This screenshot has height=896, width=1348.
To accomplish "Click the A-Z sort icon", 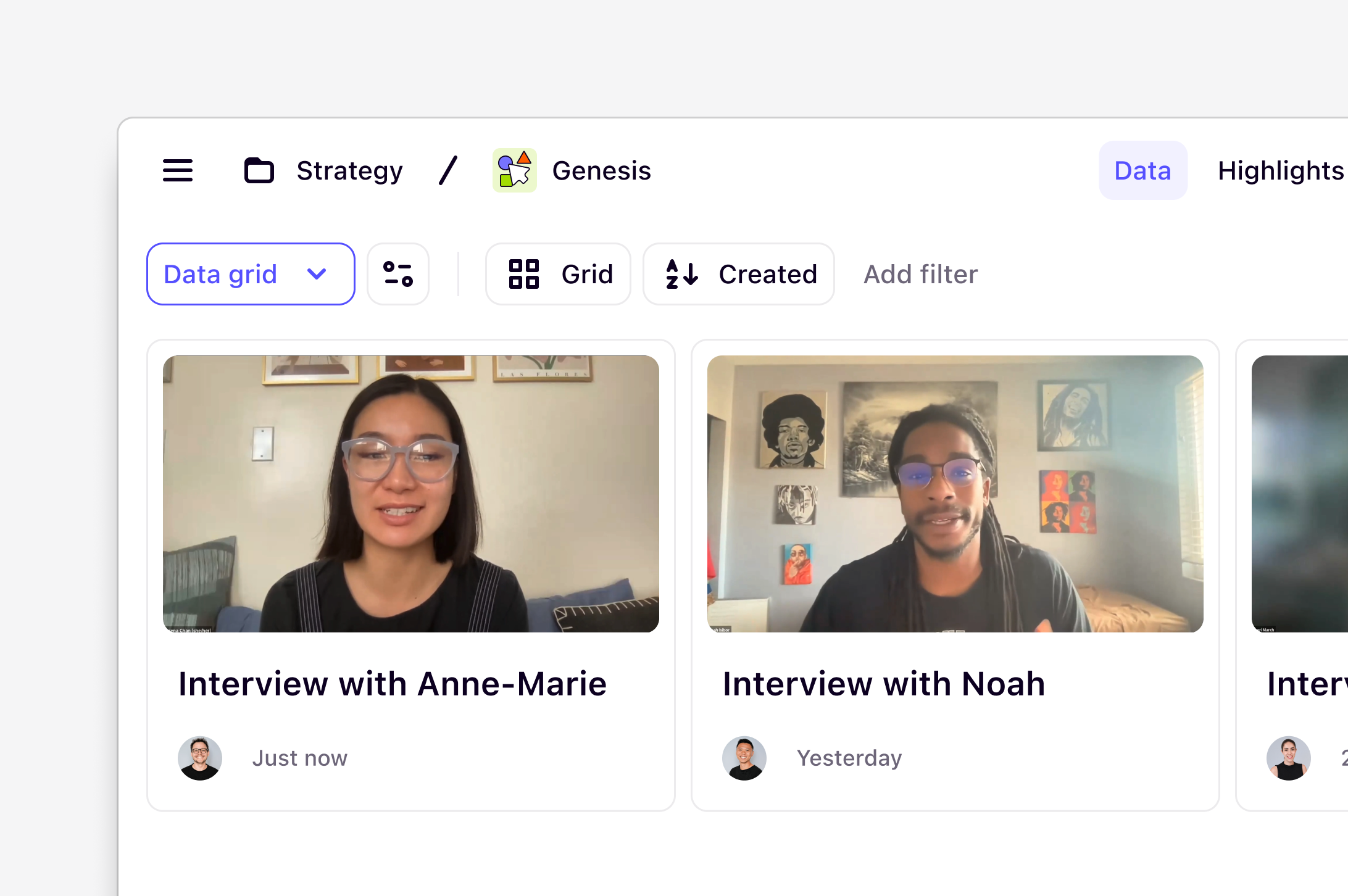I will point(682,274).
